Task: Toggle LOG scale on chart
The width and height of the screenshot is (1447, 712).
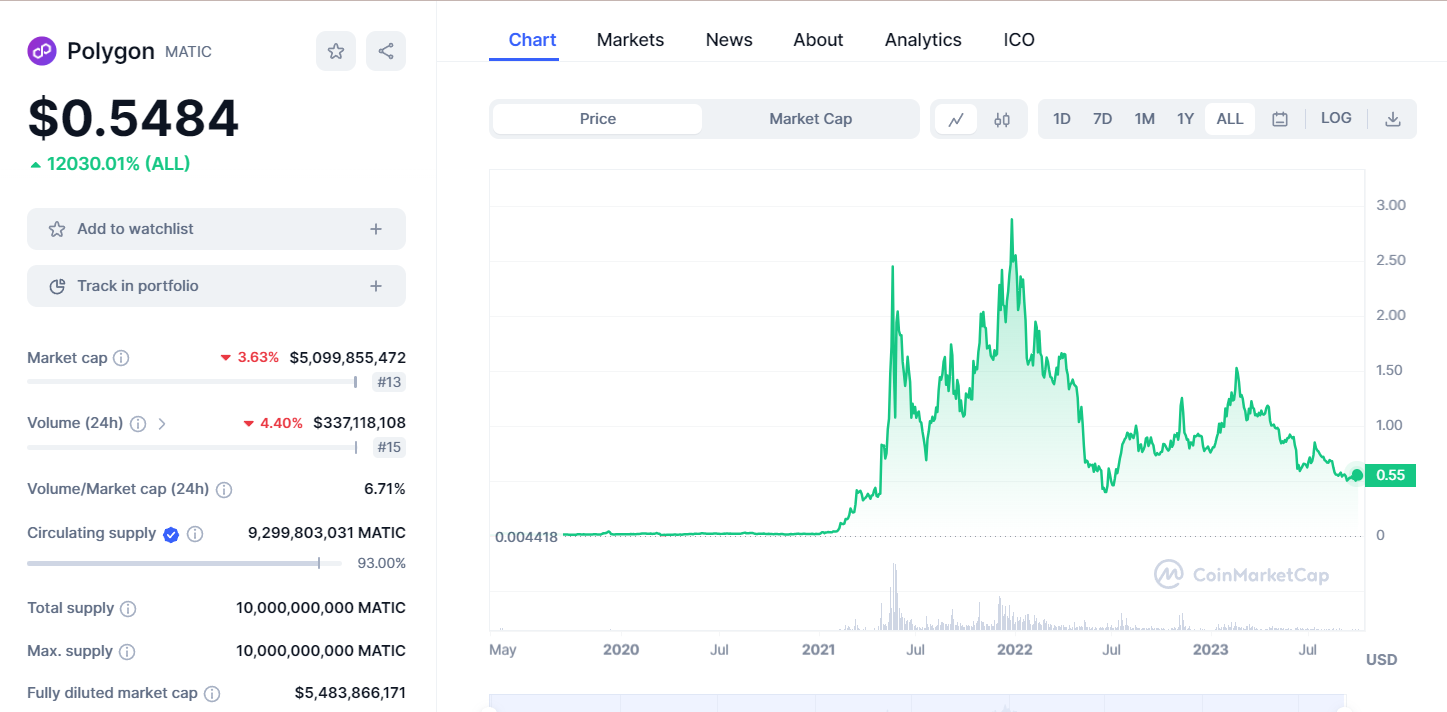Action: [1336, 118]
